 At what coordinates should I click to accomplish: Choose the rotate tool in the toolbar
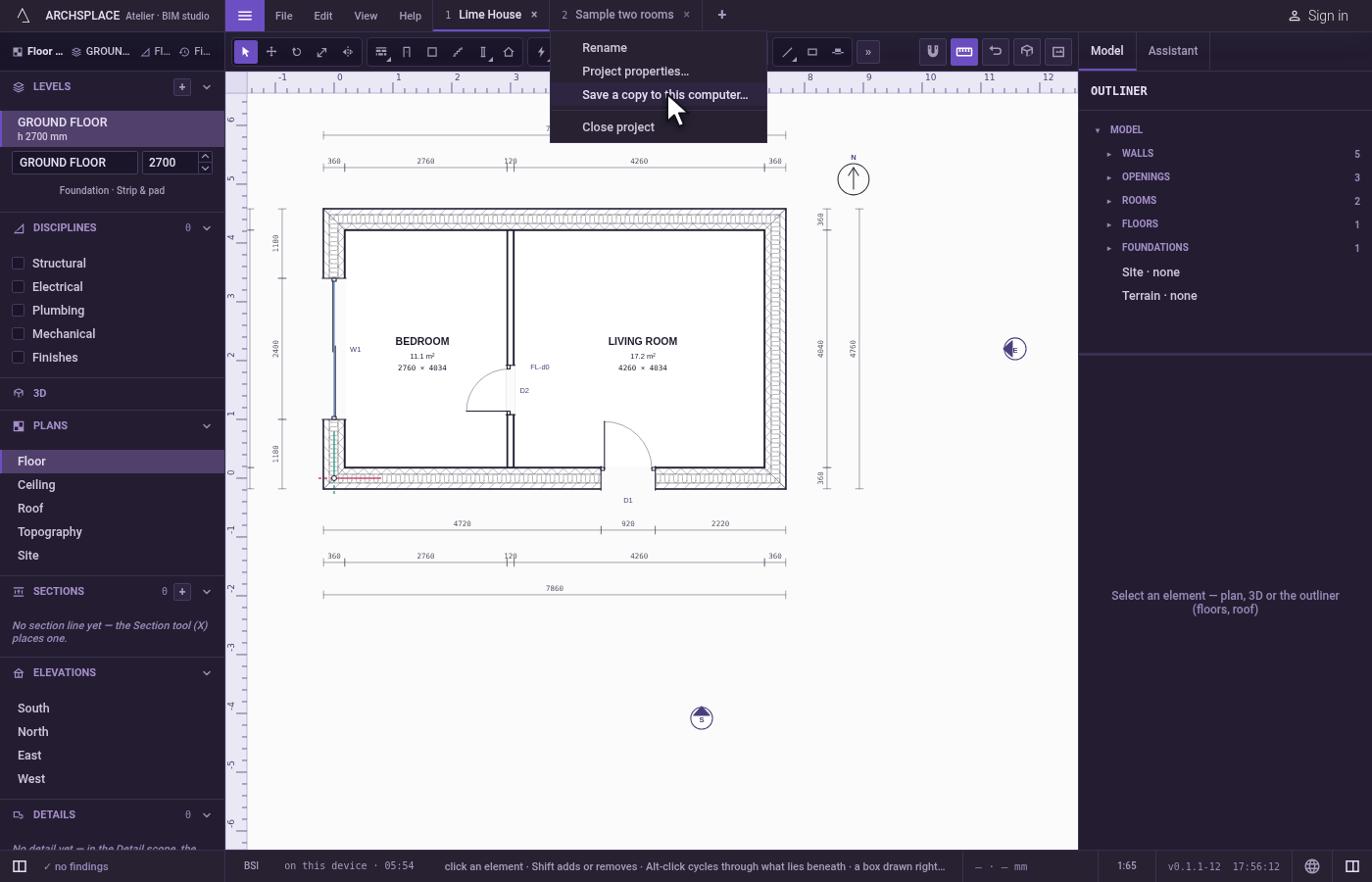click(x=296, y=52)
